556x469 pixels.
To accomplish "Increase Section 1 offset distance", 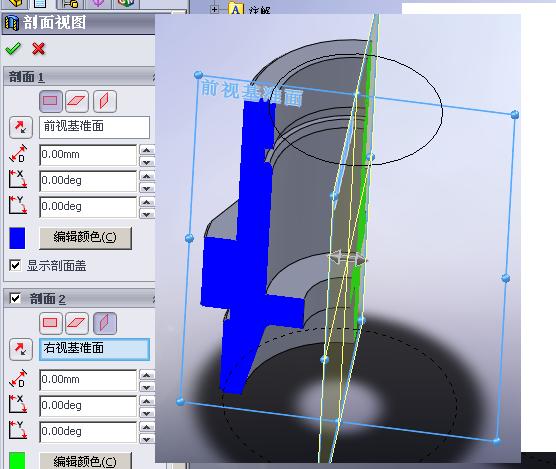I will [147, 150].
